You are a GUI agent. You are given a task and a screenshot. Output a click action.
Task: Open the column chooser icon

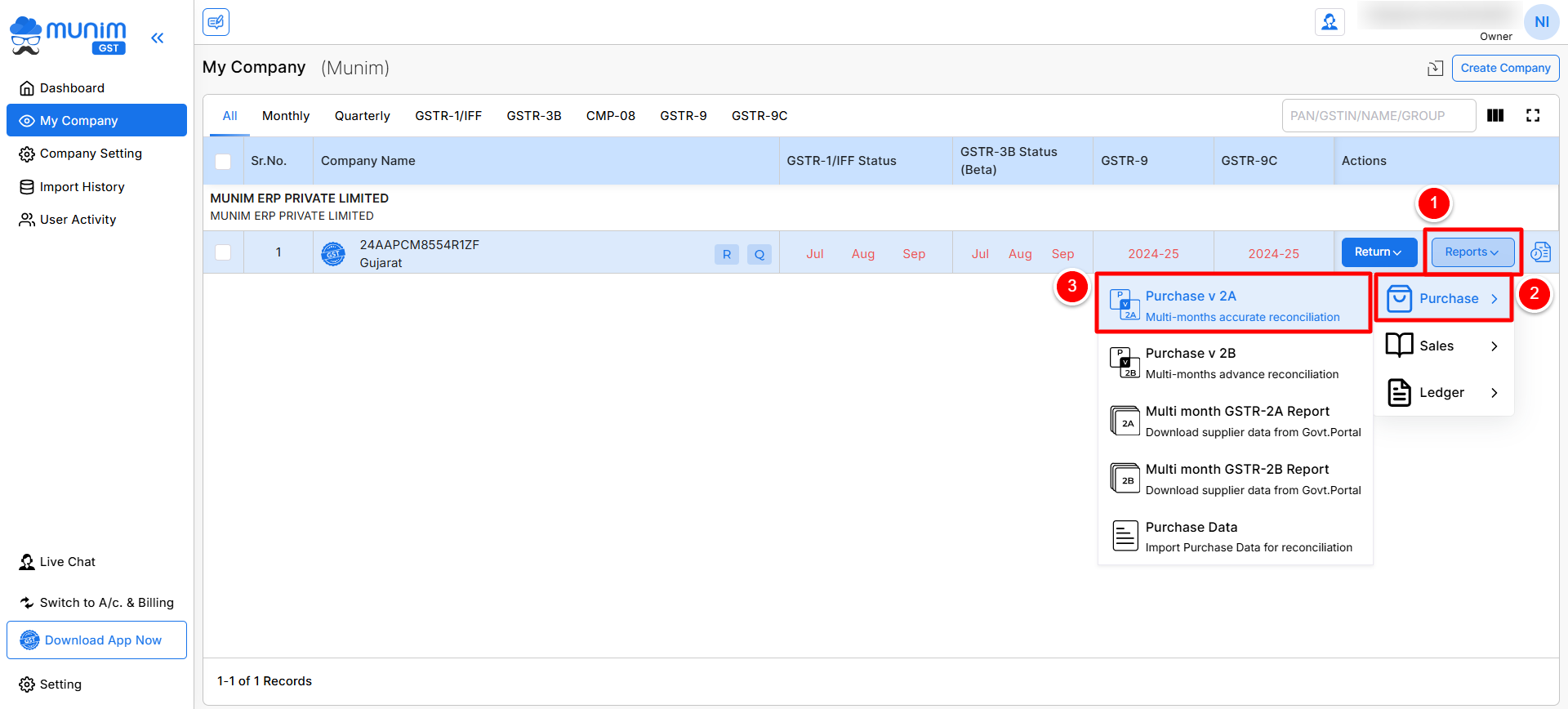[x=1495, y=115]
